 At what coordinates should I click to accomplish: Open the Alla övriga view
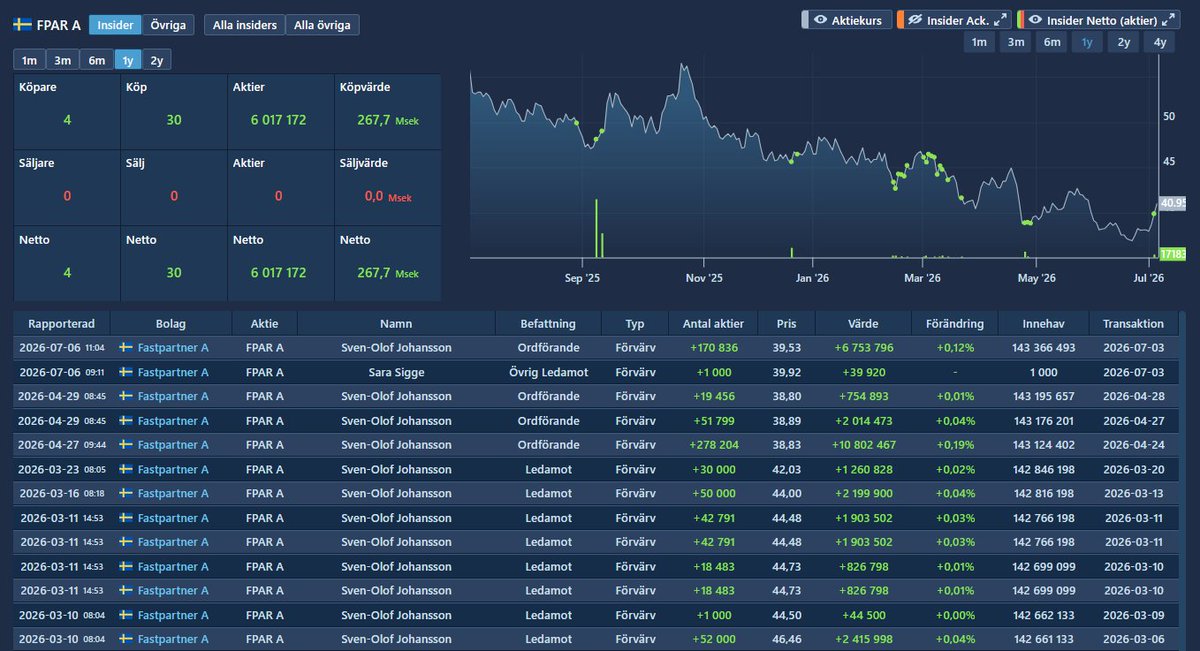322,25
